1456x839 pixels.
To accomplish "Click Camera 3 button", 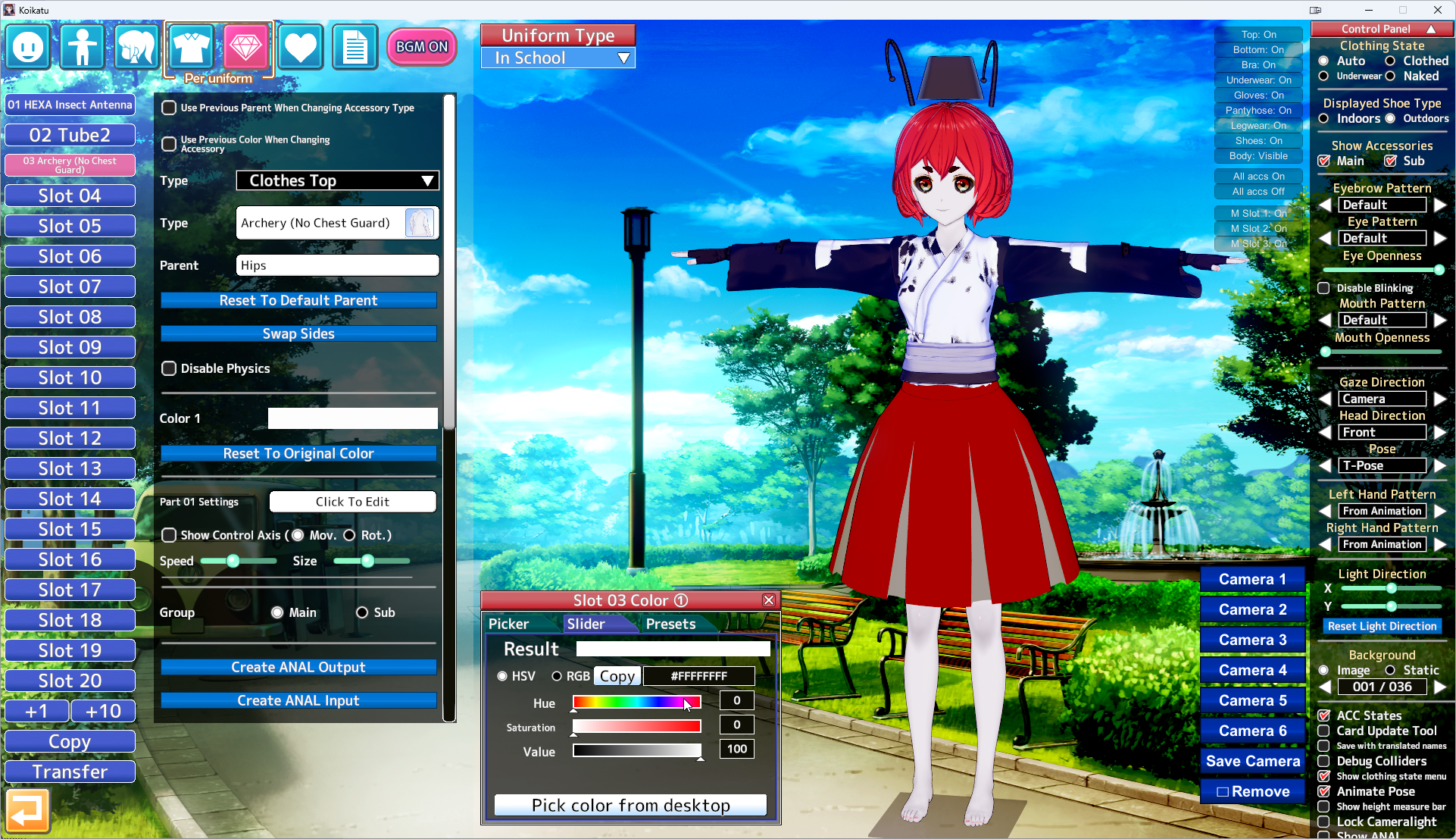I will 1253,640.
